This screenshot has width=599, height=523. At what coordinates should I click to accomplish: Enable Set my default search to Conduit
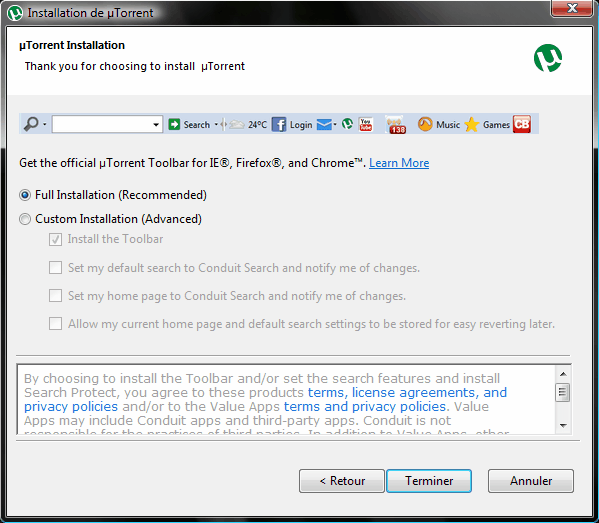click(55, 268)
